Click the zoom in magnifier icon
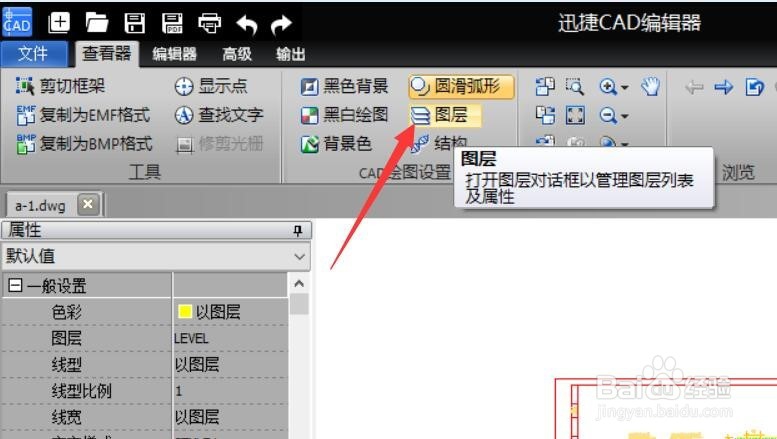The image size is (777, 439). 608,87
